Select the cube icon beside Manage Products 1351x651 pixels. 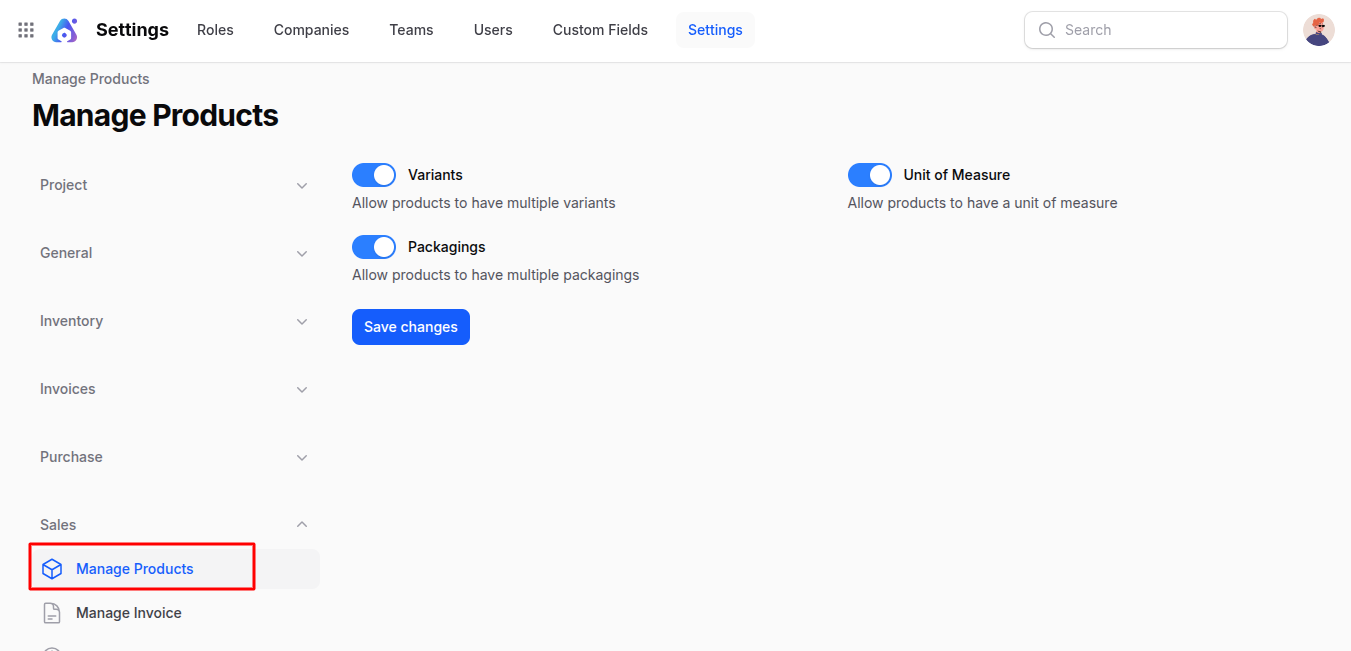click(x=52, y=568)
